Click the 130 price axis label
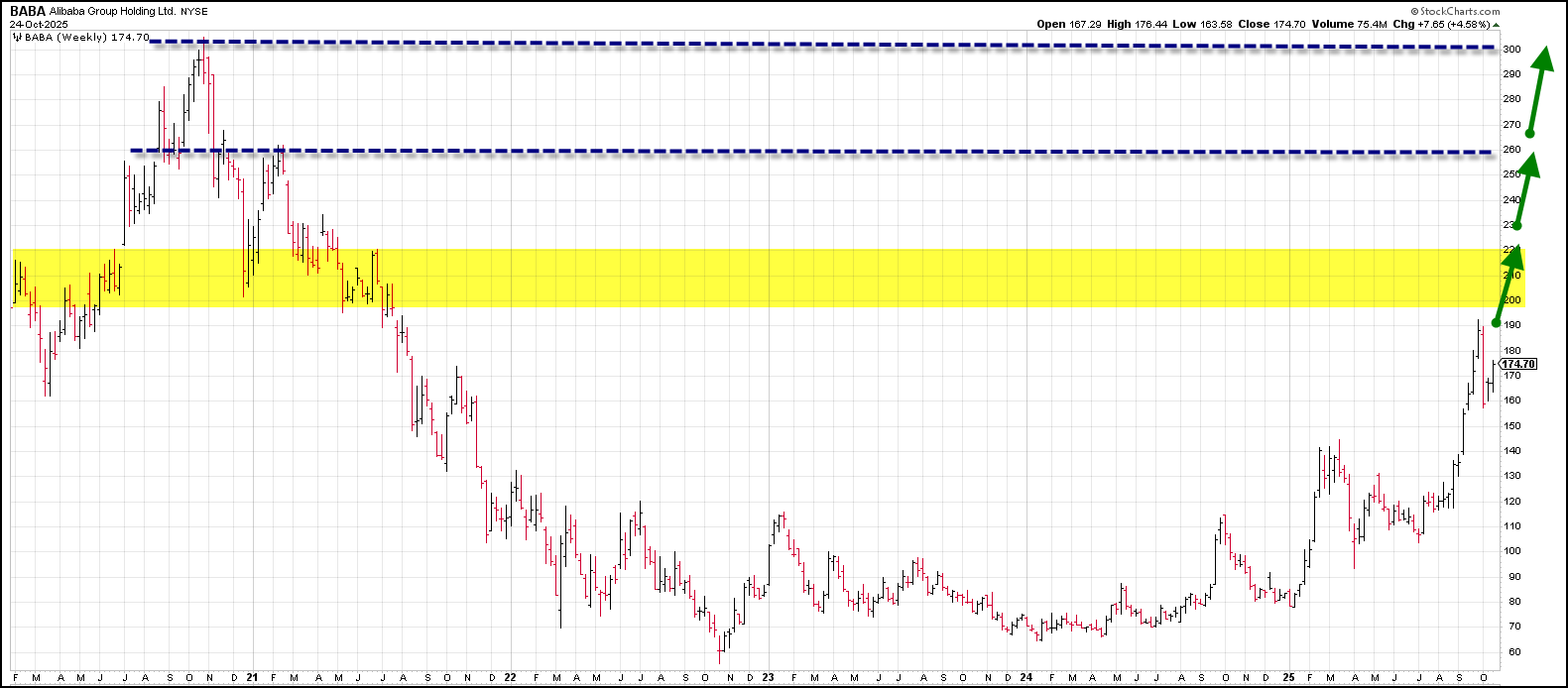The width and height of the screenshot is (1568, 688). click(1512, 476)
